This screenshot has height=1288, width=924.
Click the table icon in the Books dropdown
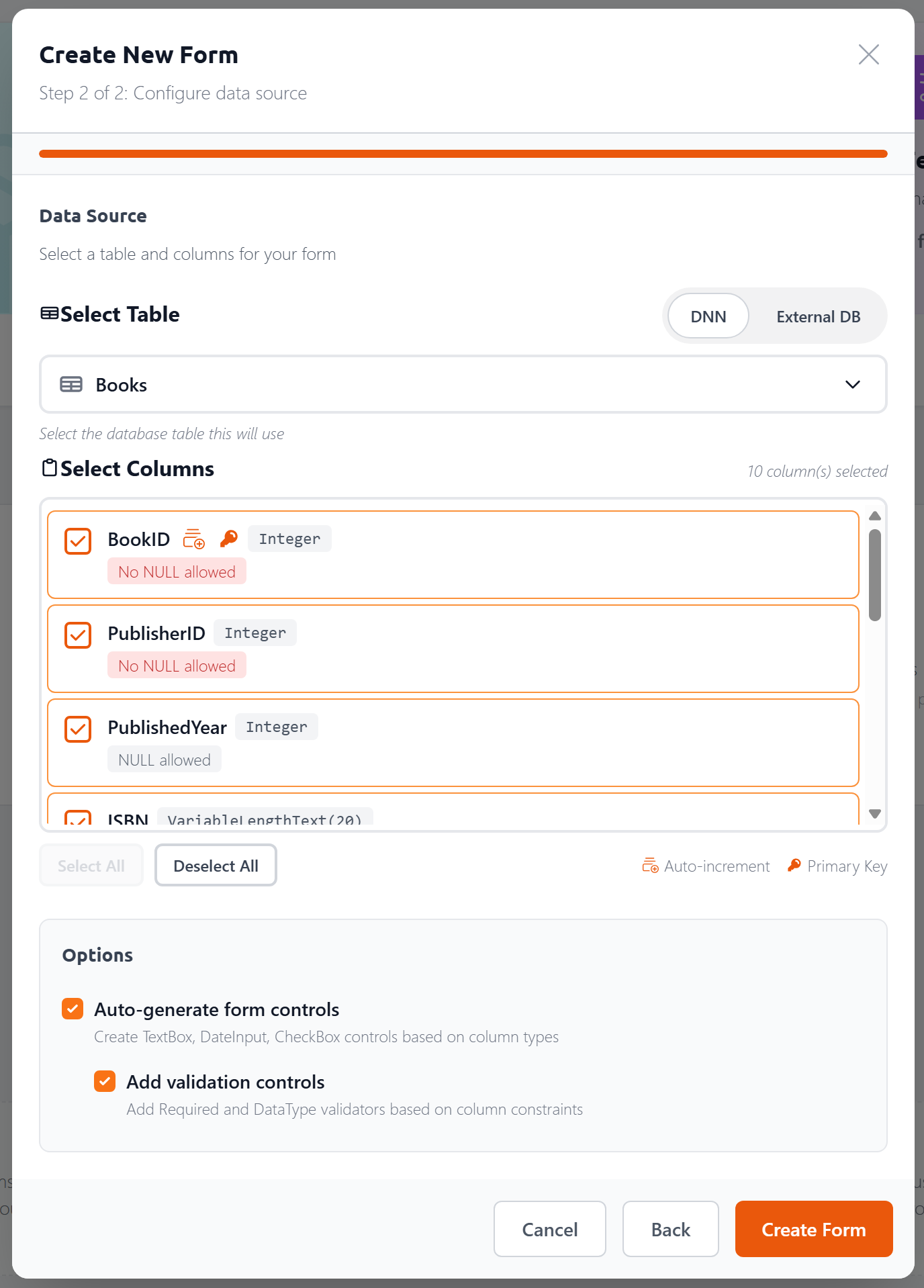[71, 385]
